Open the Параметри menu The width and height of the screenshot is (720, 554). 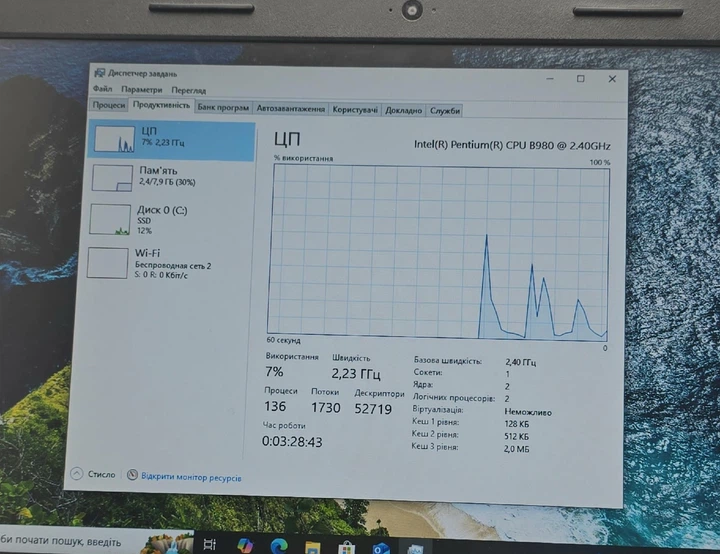tap(141, 90)
